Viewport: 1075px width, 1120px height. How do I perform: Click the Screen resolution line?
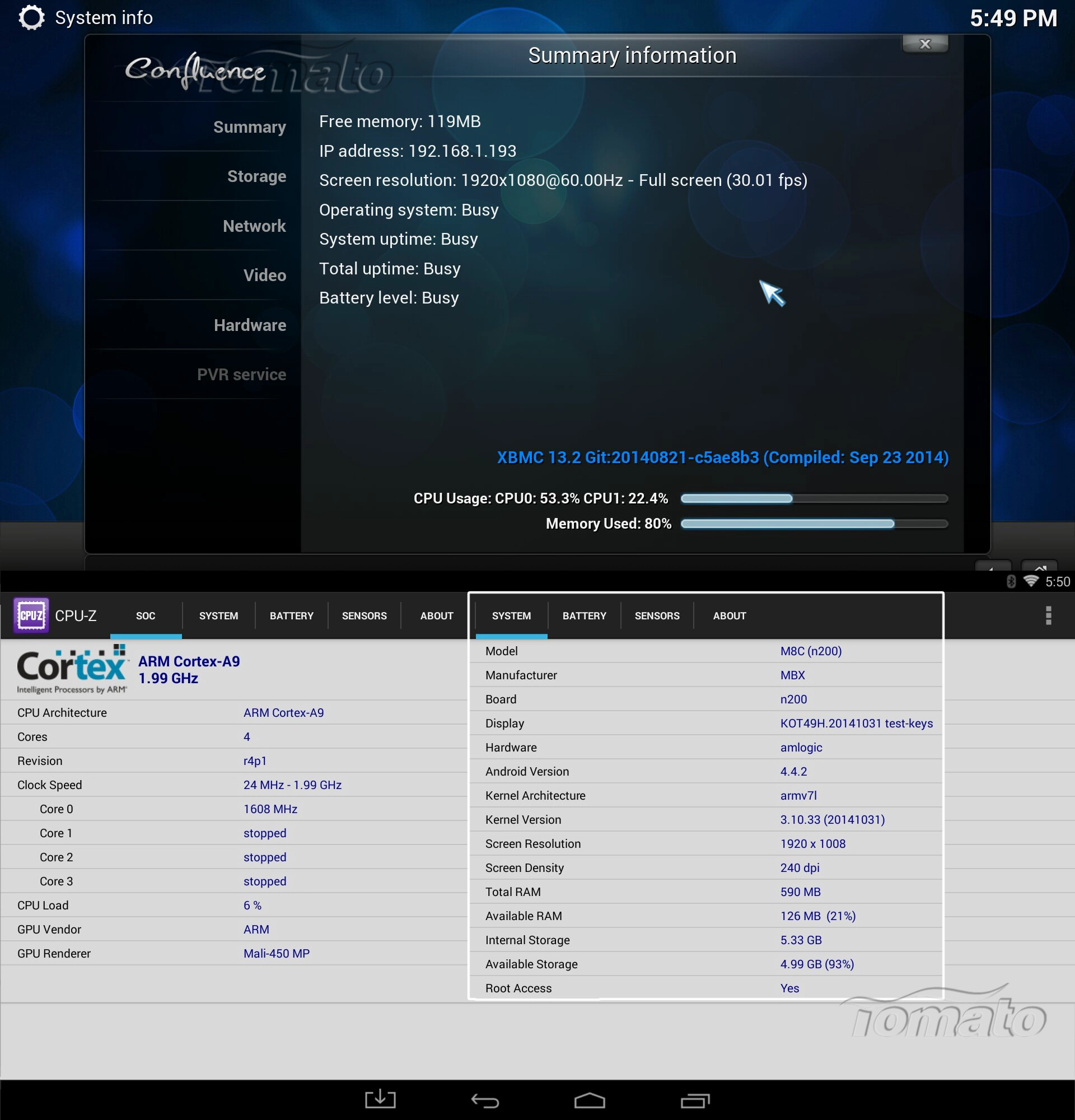pos(563,180)
